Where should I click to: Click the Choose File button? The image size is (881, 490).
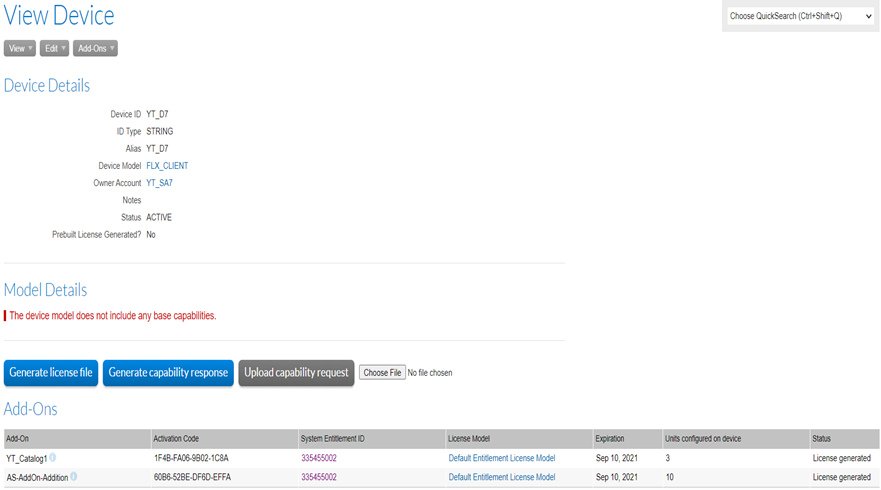point(382,373)
